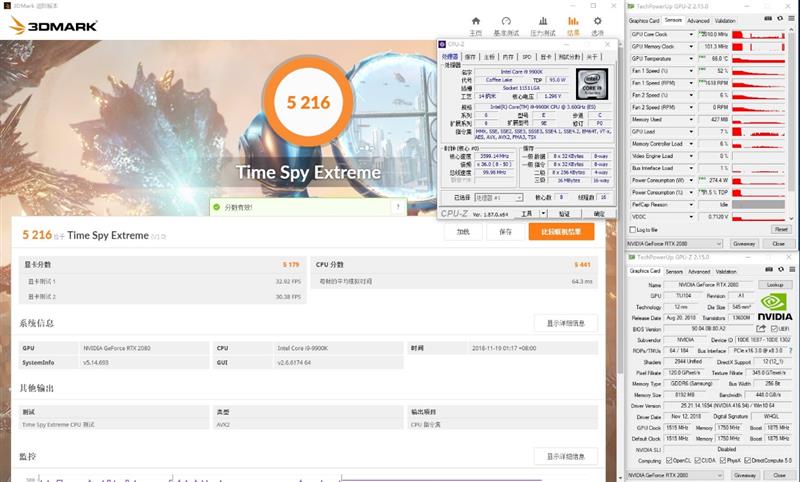The height and width of the screenshot is (482, 800).
Task: Click the green check icon on score-valid bar
Action: 216,207
